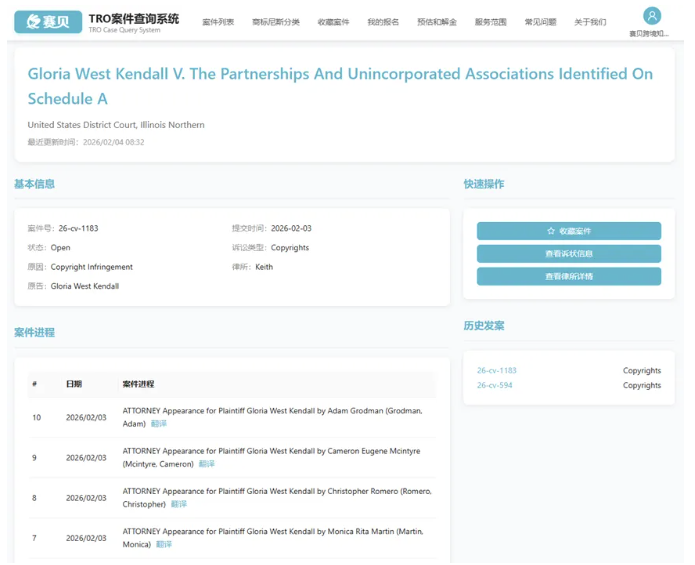Open 案件列表 in the navigation bar
Screen dimensions: 695x565
click(218, 22)
